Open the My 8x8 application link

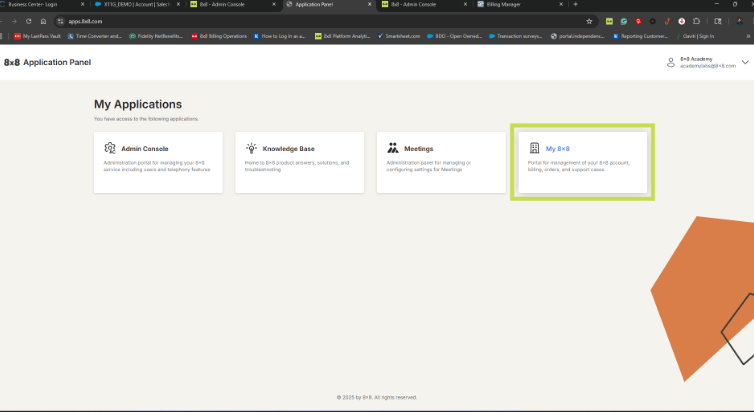[x=557, y=148]
